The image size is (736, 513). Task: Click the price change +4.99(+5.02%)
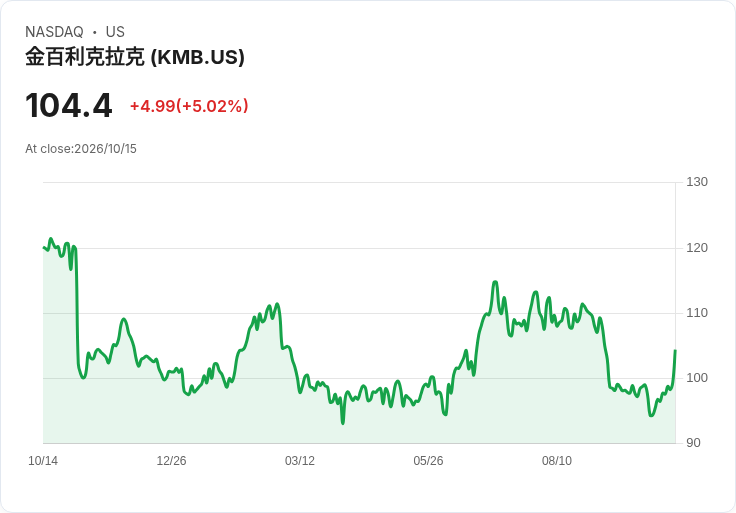click(189, 106)
